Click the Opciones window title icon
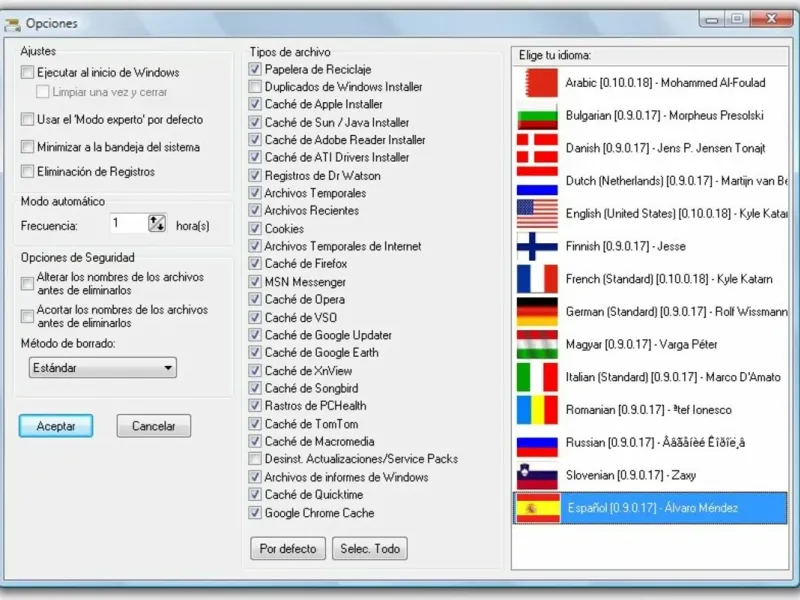 pos(12,24)
